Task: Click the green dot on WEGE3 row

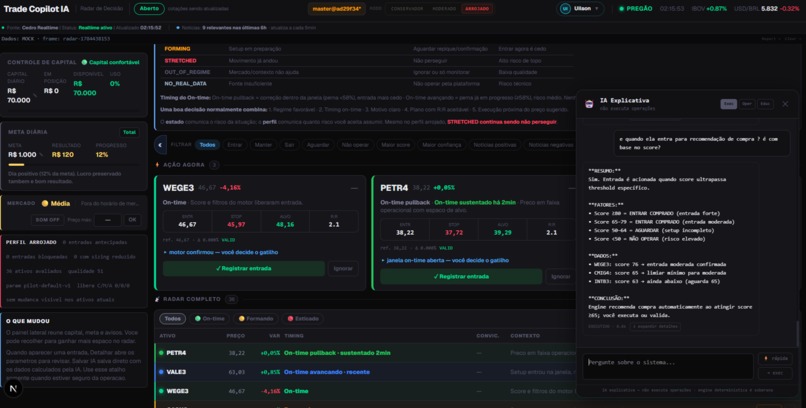Action: tap(161, 391)
